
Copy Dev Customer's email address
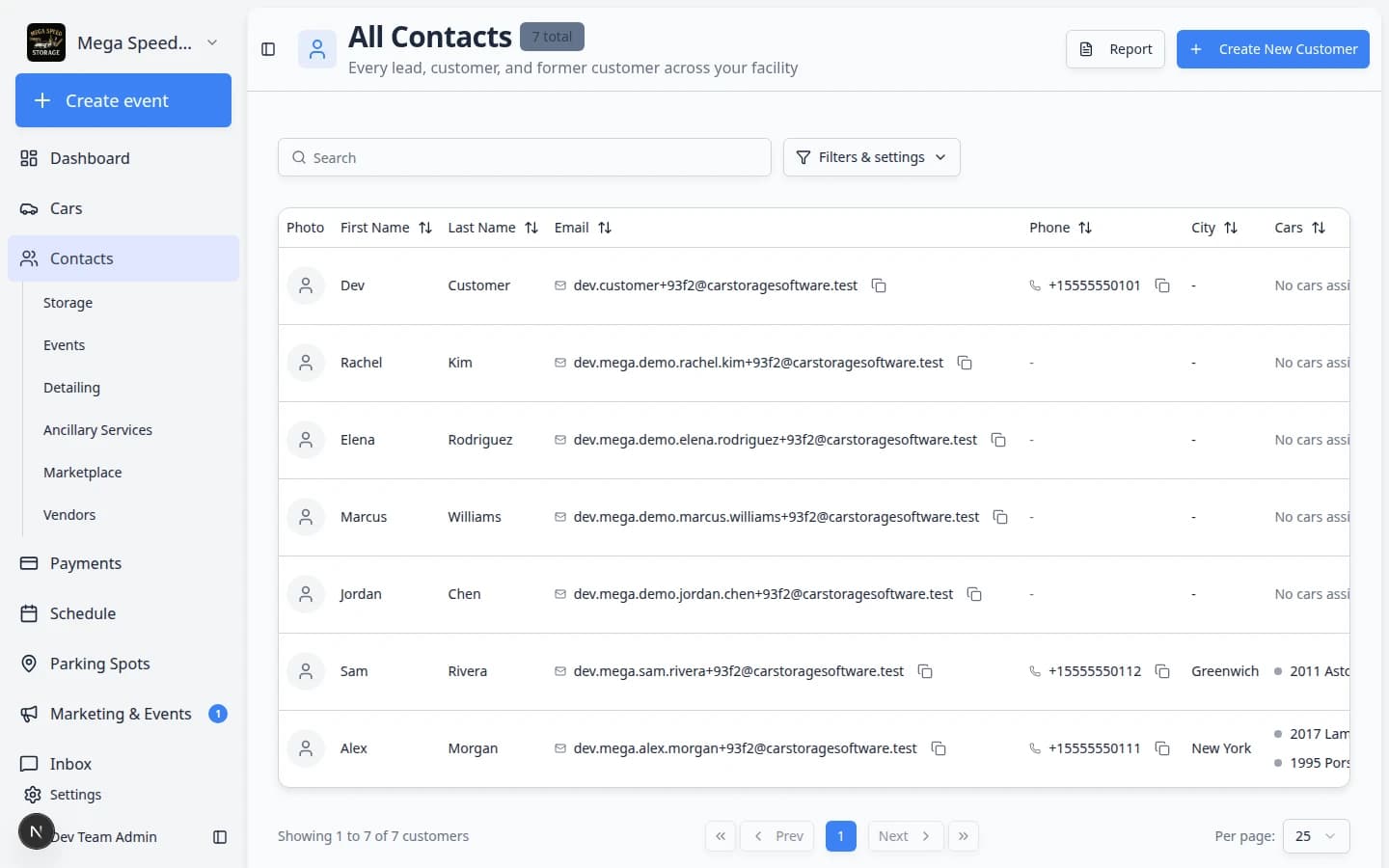pos(879,285)
